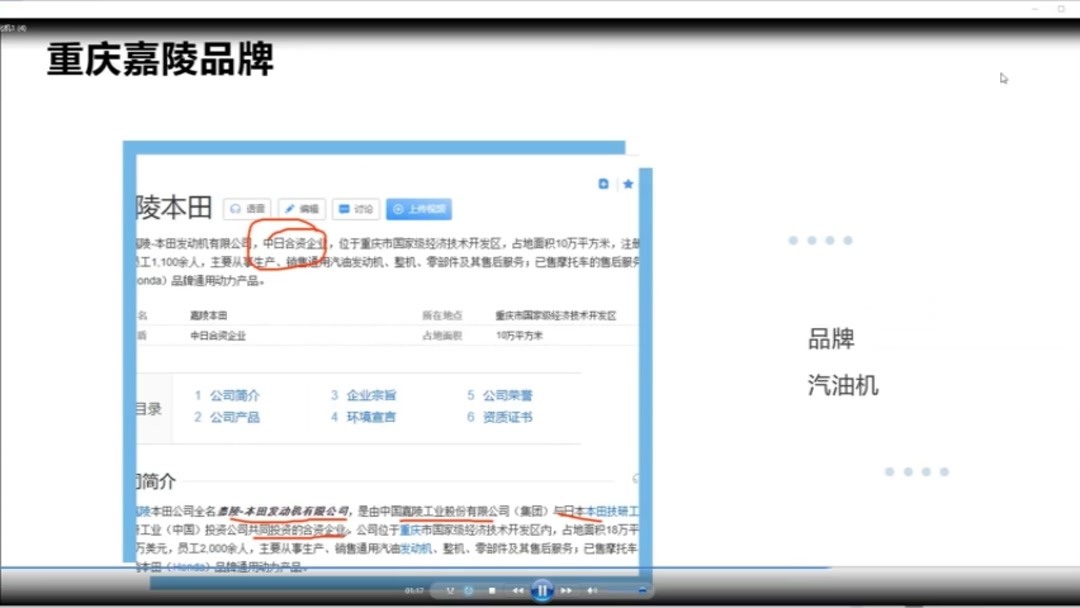The width and height of the screenshot is (1080, 608).
Task: Click the star favorite icon at top right
Action: pyautogui.click(x=630, y=184)
